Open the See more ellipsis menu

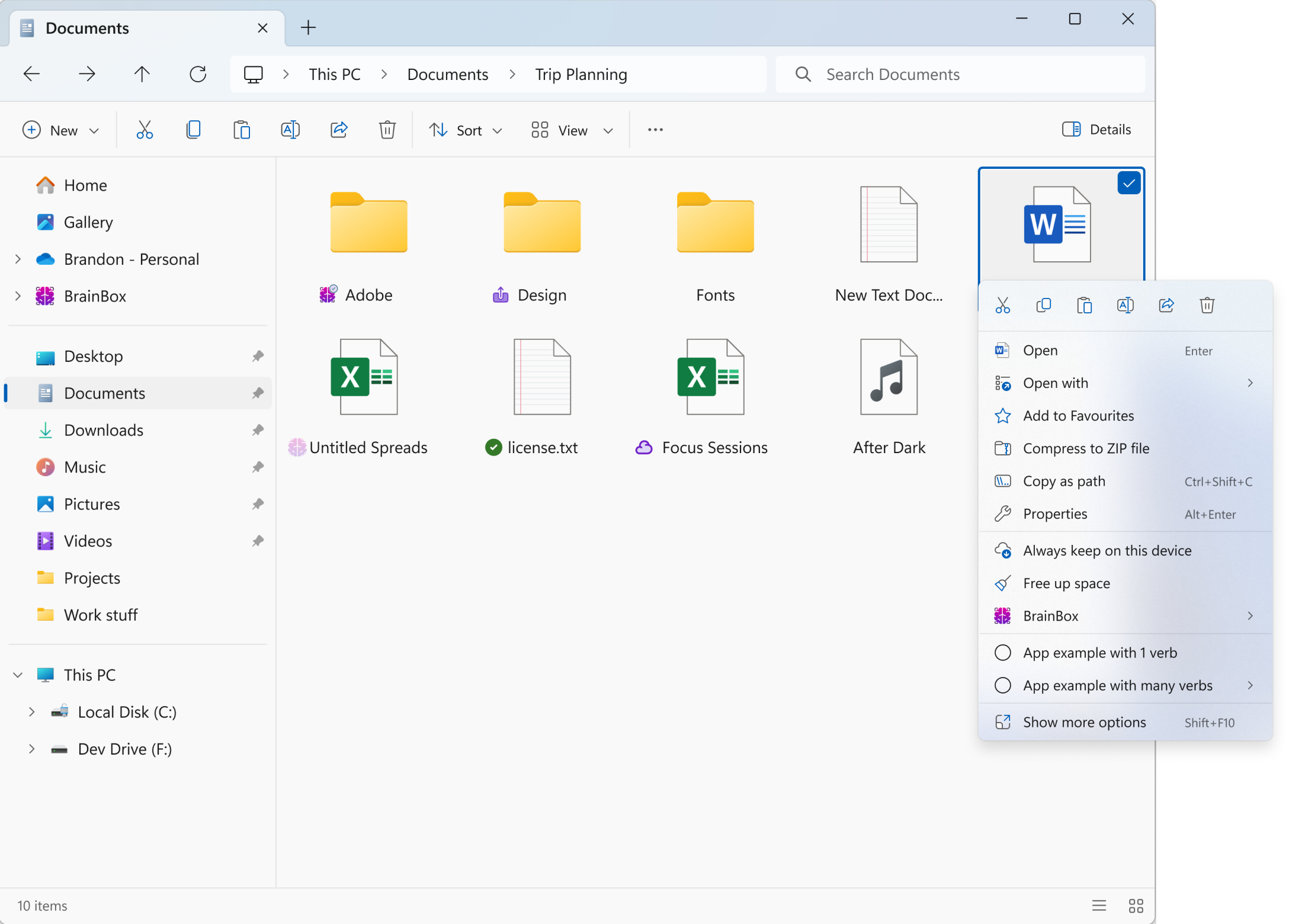[x=655, y=130]
